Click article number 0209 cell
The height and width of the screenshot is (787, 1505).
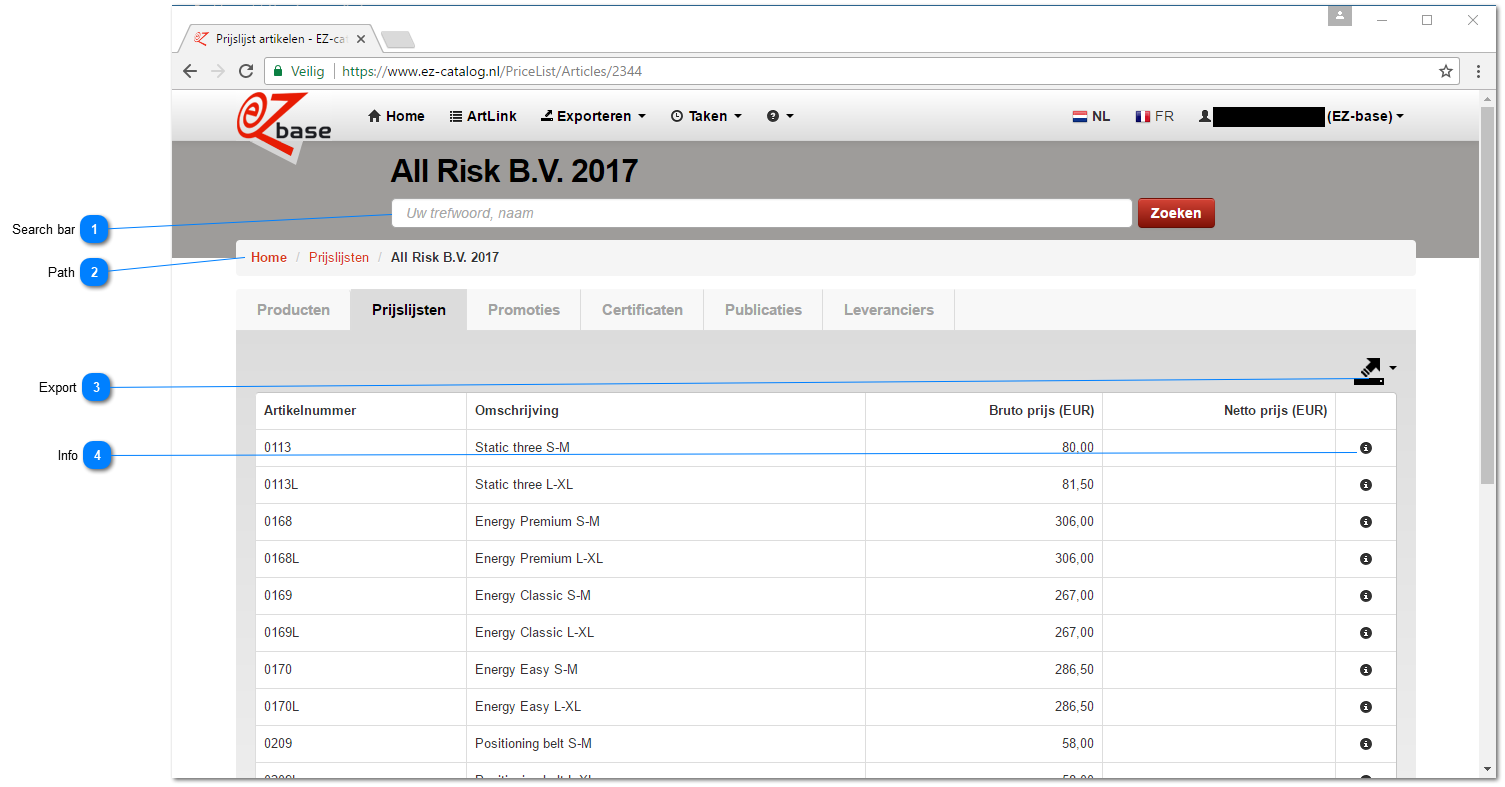361,744
